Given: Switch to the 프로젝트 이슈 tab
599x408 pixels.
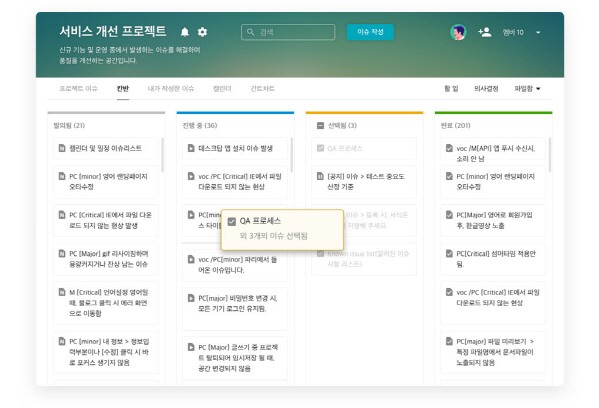Looking at the screenshot, I should click(78, 89).
